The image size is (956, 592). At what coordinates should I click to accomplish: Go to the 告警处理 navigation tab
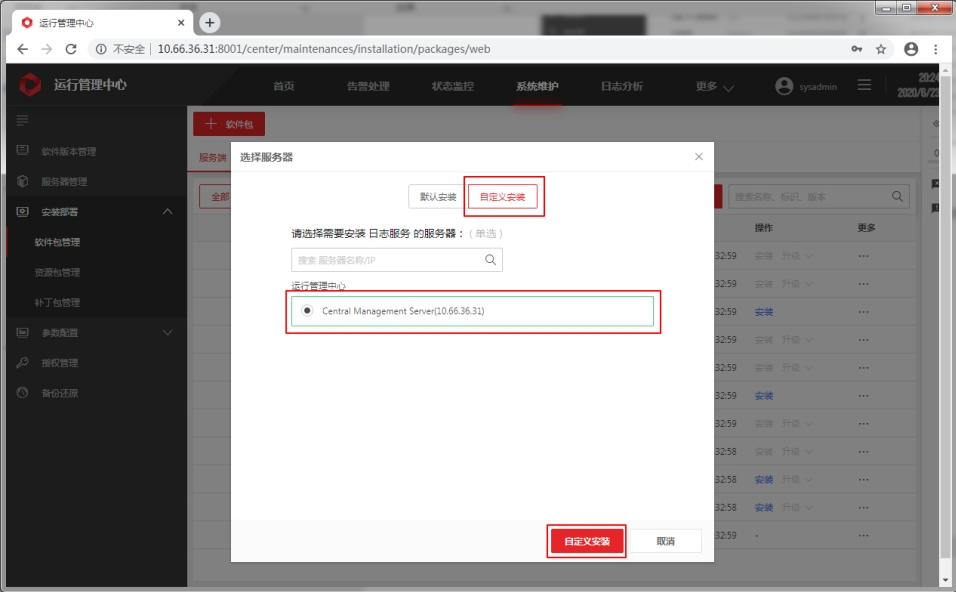(x=368, y=87)
